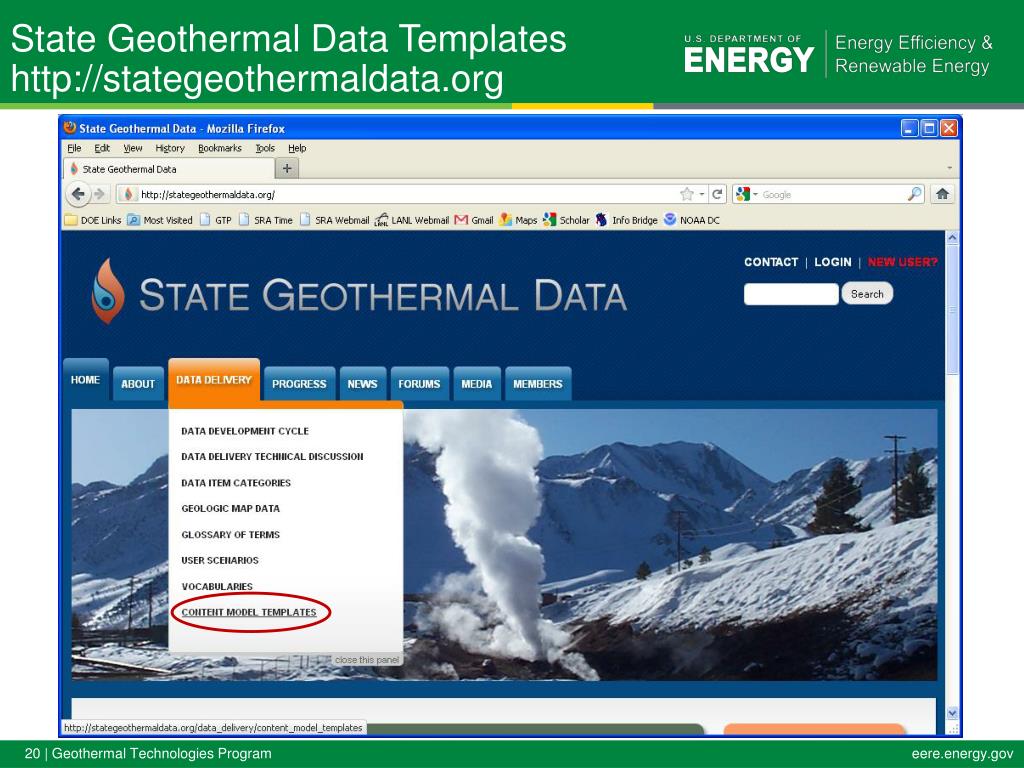The height and width of the screenshot is (768, 1024).
Task: Open URL history dropdown arrow beside star
Action: [x=701, y=194]
